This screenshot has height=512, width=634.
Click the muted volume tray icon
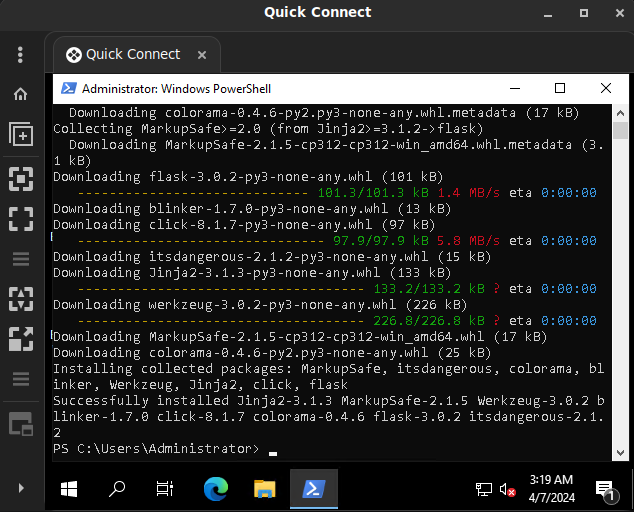pos(507,489)
